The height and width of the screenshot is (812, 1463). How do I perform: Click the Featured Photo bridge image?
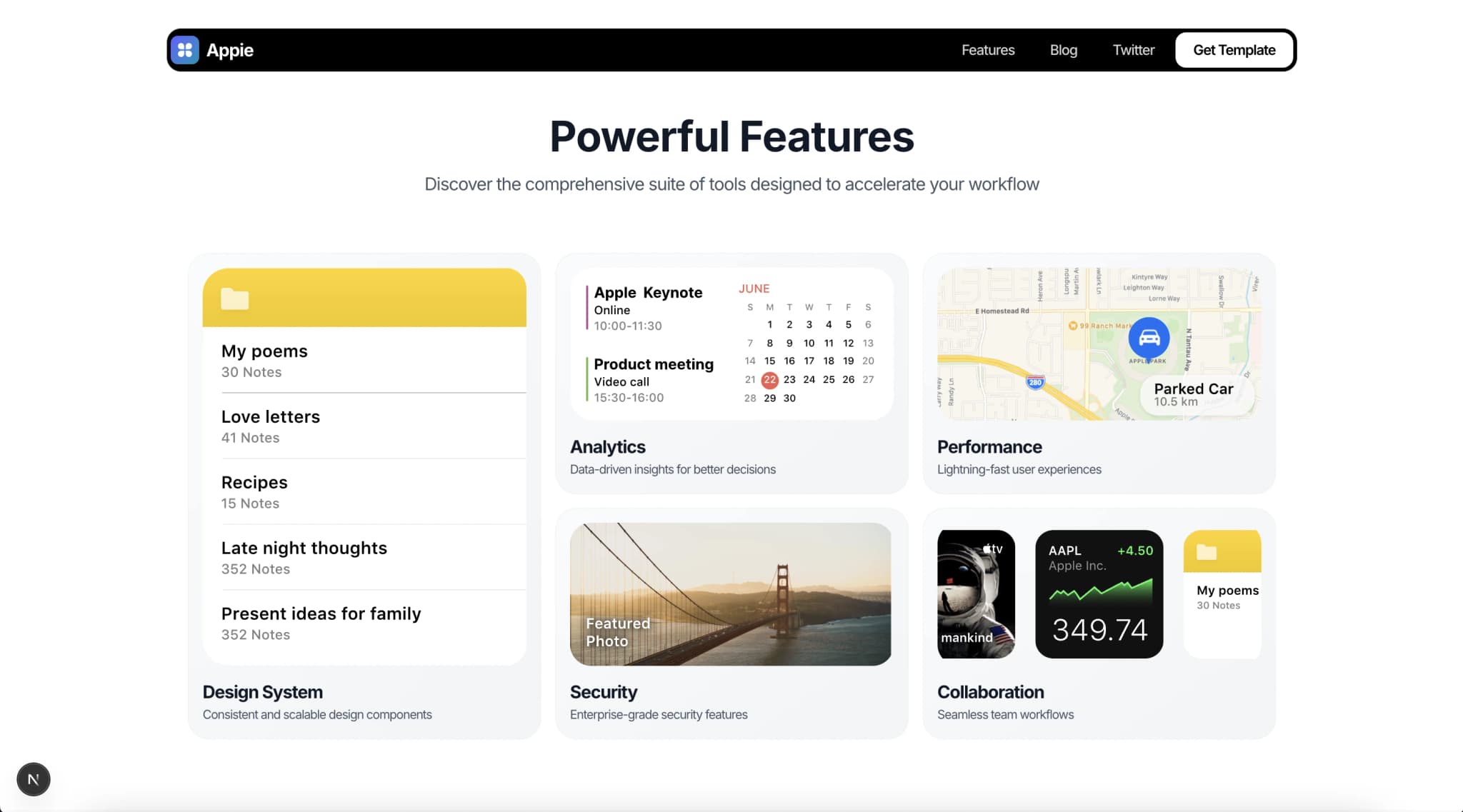point(731,594)
